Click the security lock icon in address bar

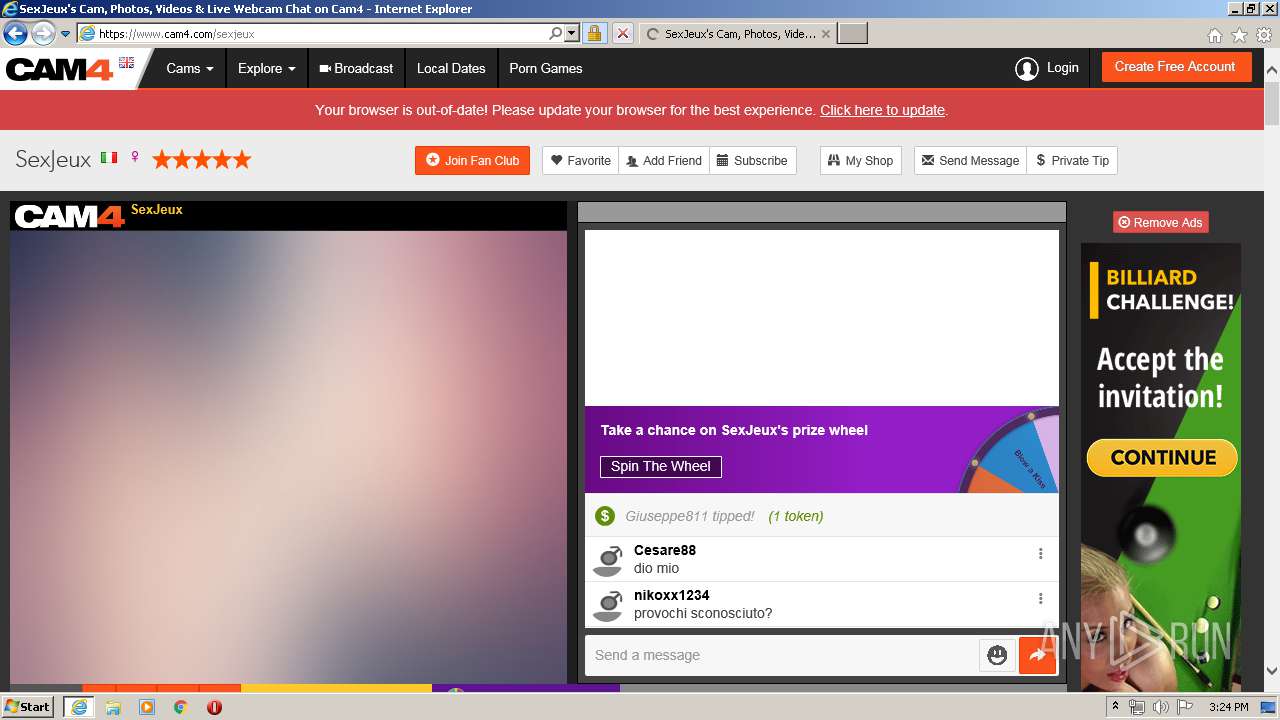pyautogui.click(x=594, y=33)
